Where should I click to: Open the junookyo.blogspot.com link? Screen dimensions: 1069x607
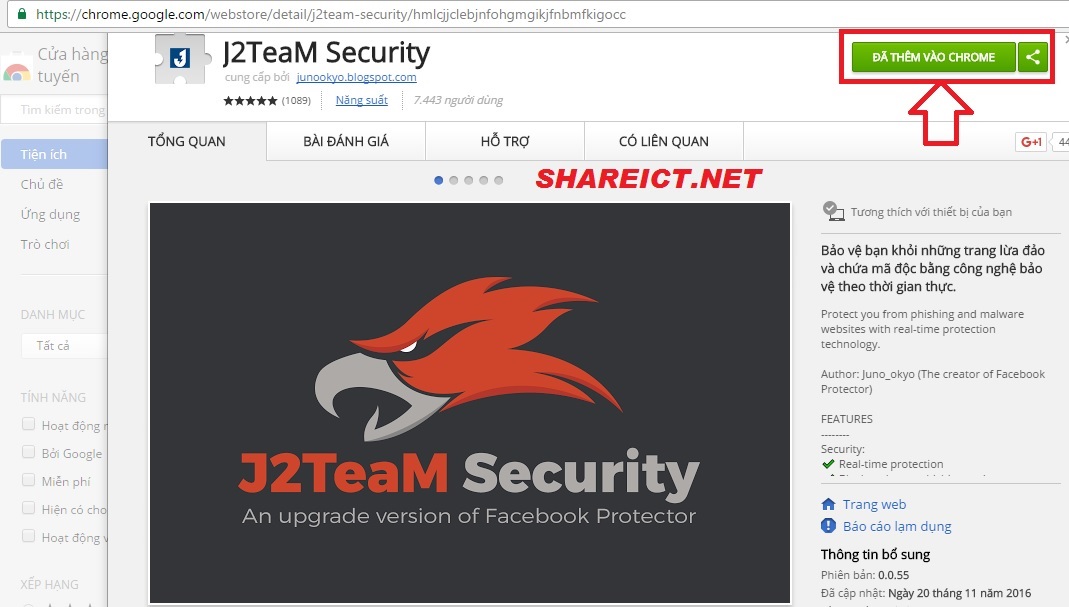tap(357, 77)
